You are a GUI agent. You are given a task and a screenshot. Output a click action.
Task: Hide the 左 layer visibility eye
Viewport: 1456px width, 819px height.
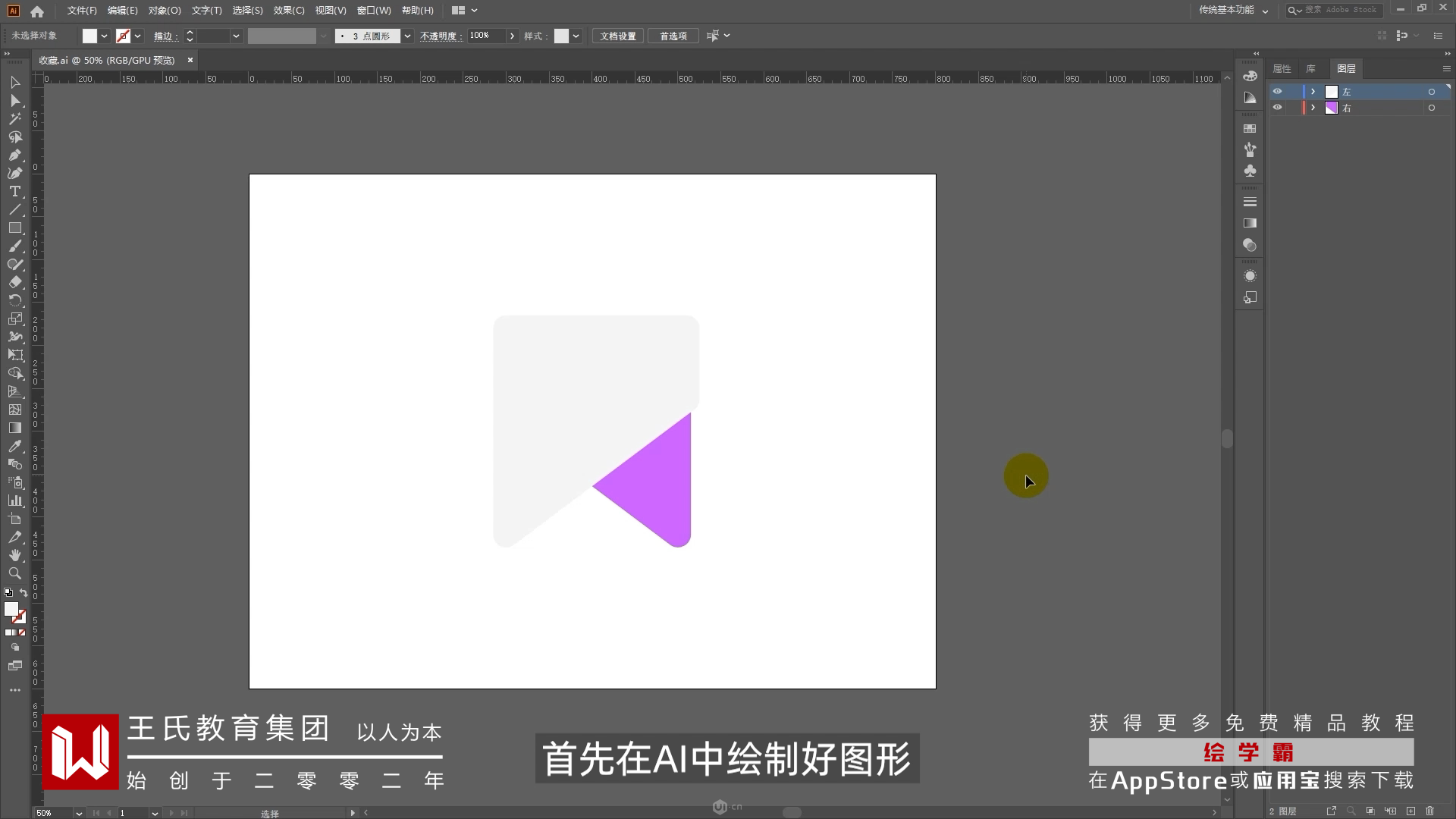(x=1277, y=92)
